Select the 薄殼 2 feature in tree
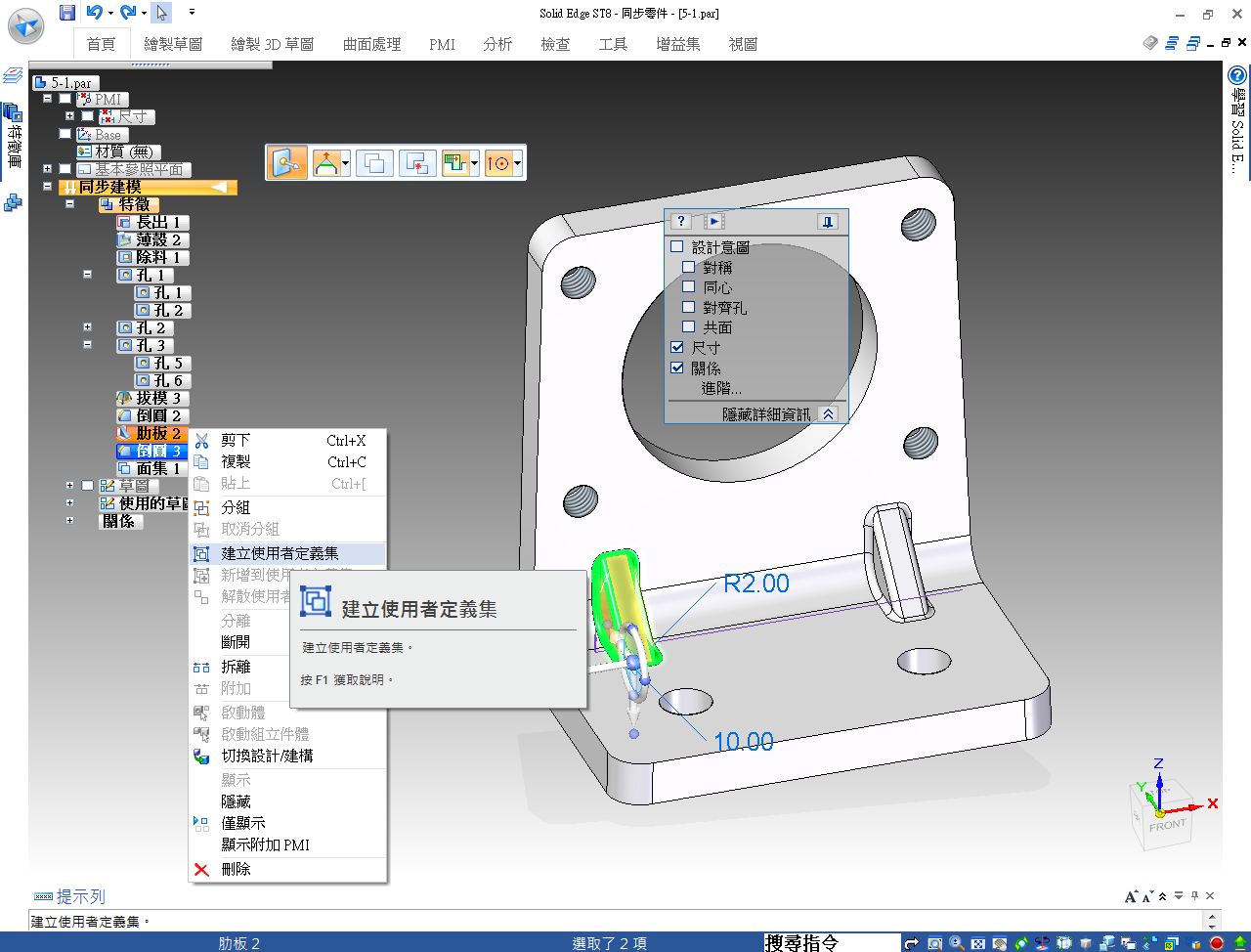1251x952 pixels. click(x=151, y=239)
